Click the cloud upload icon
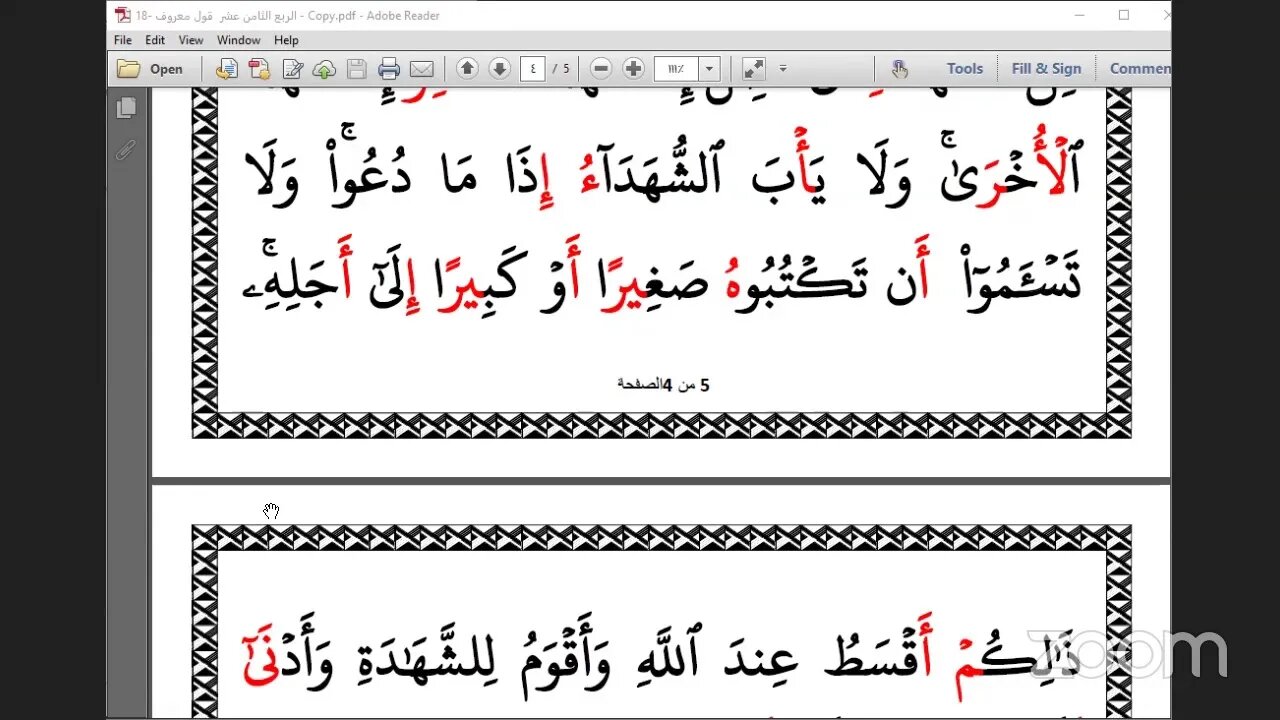Image resolution: width=1280 pixels, height=720 pixels. click(x=324, y=69)
